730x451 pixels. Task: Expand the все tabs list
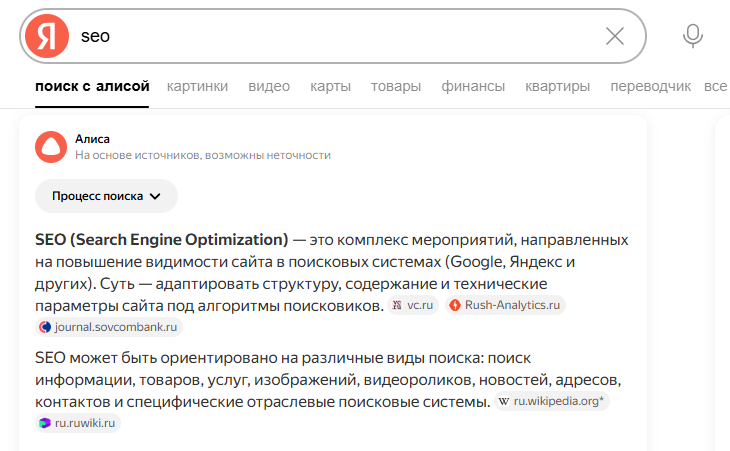point(715,86)
